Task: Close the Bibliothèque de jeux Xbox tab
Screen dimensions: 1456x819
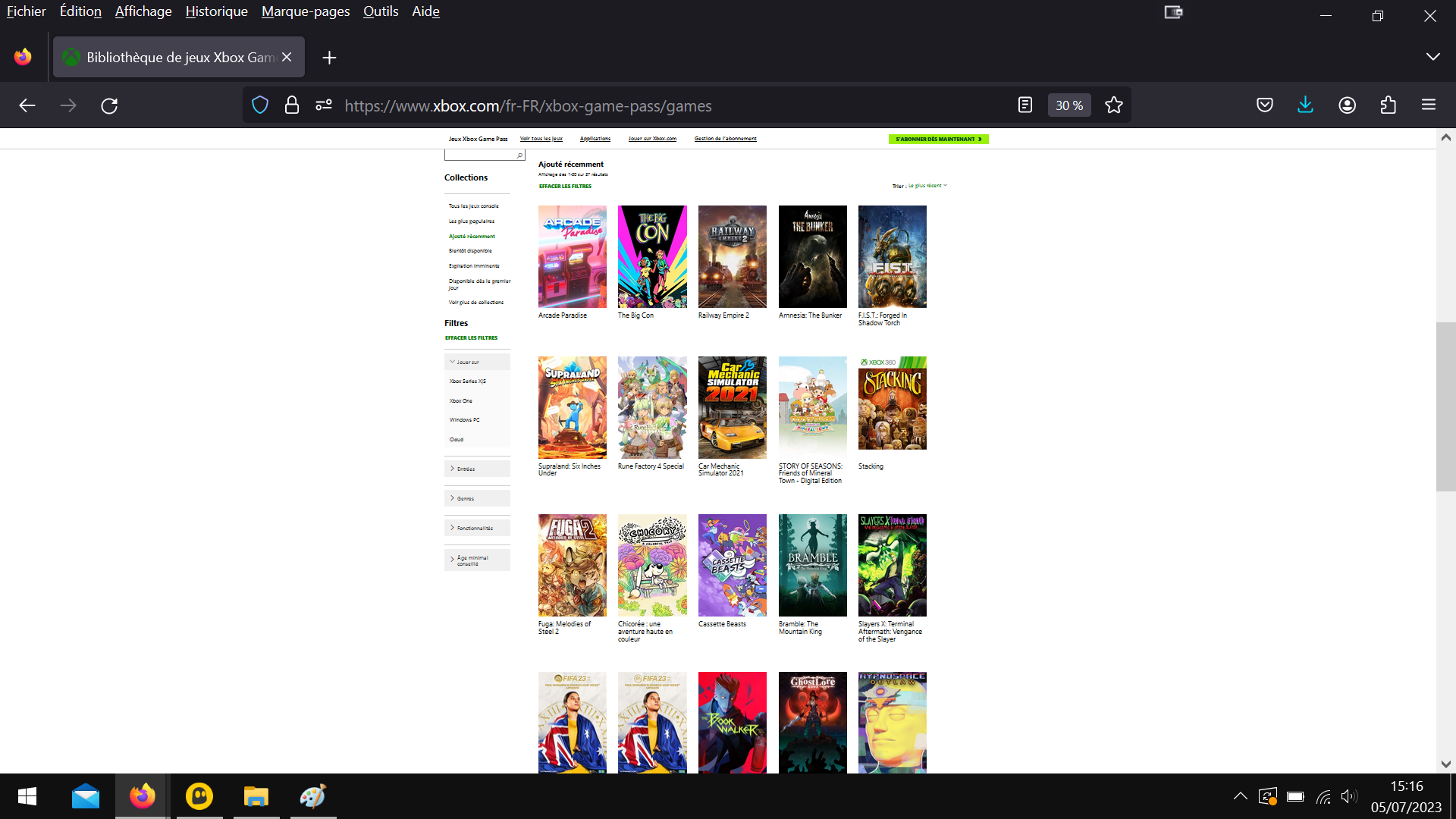Action: (x=287, y=57)
